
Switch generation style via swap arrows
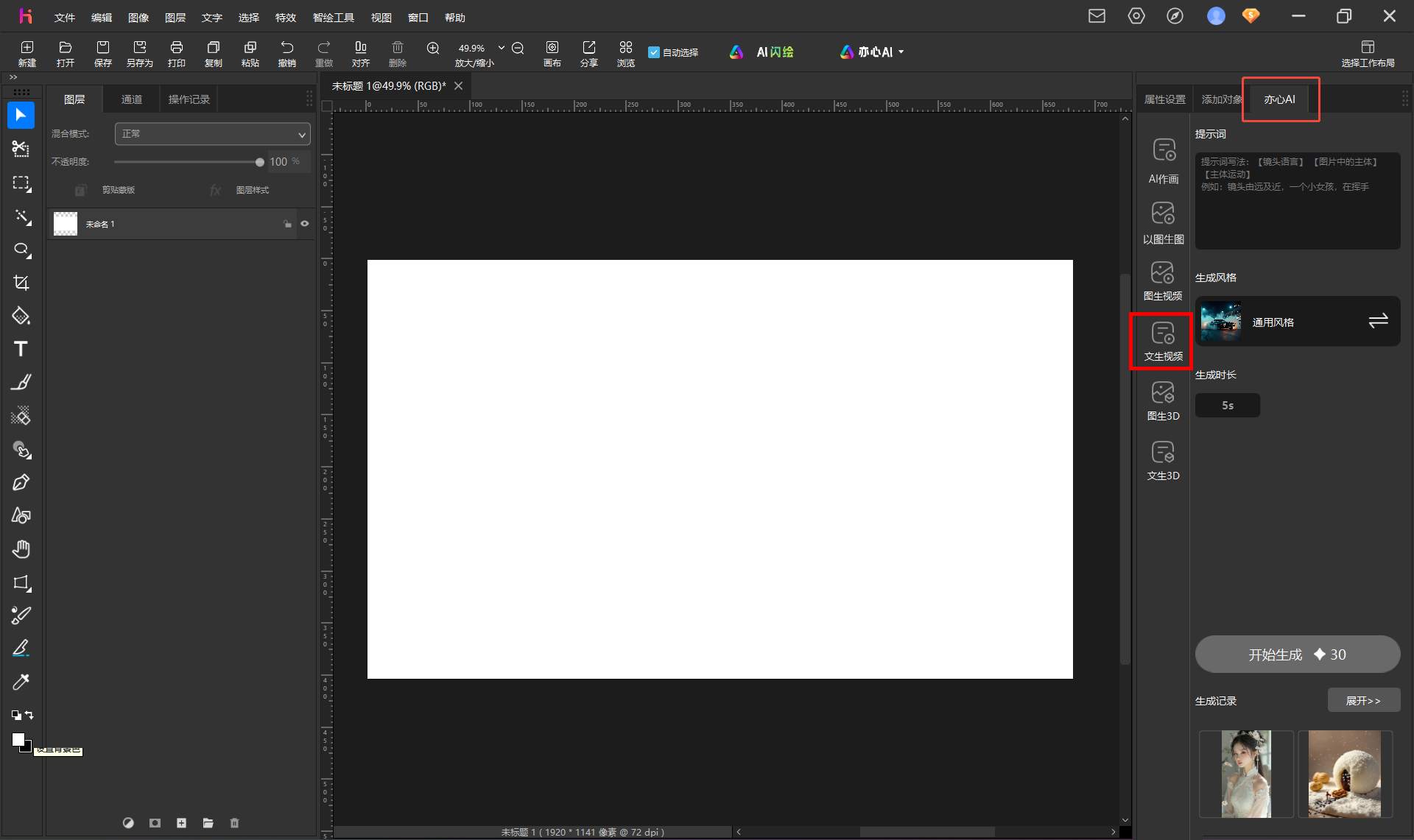[1378, 321]
